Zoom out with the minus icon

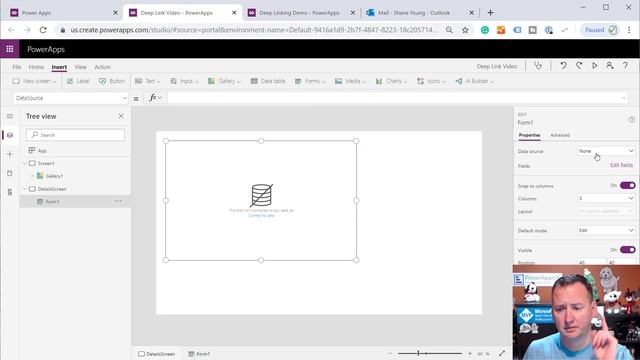pyautogui.click(x=390, y=353)
